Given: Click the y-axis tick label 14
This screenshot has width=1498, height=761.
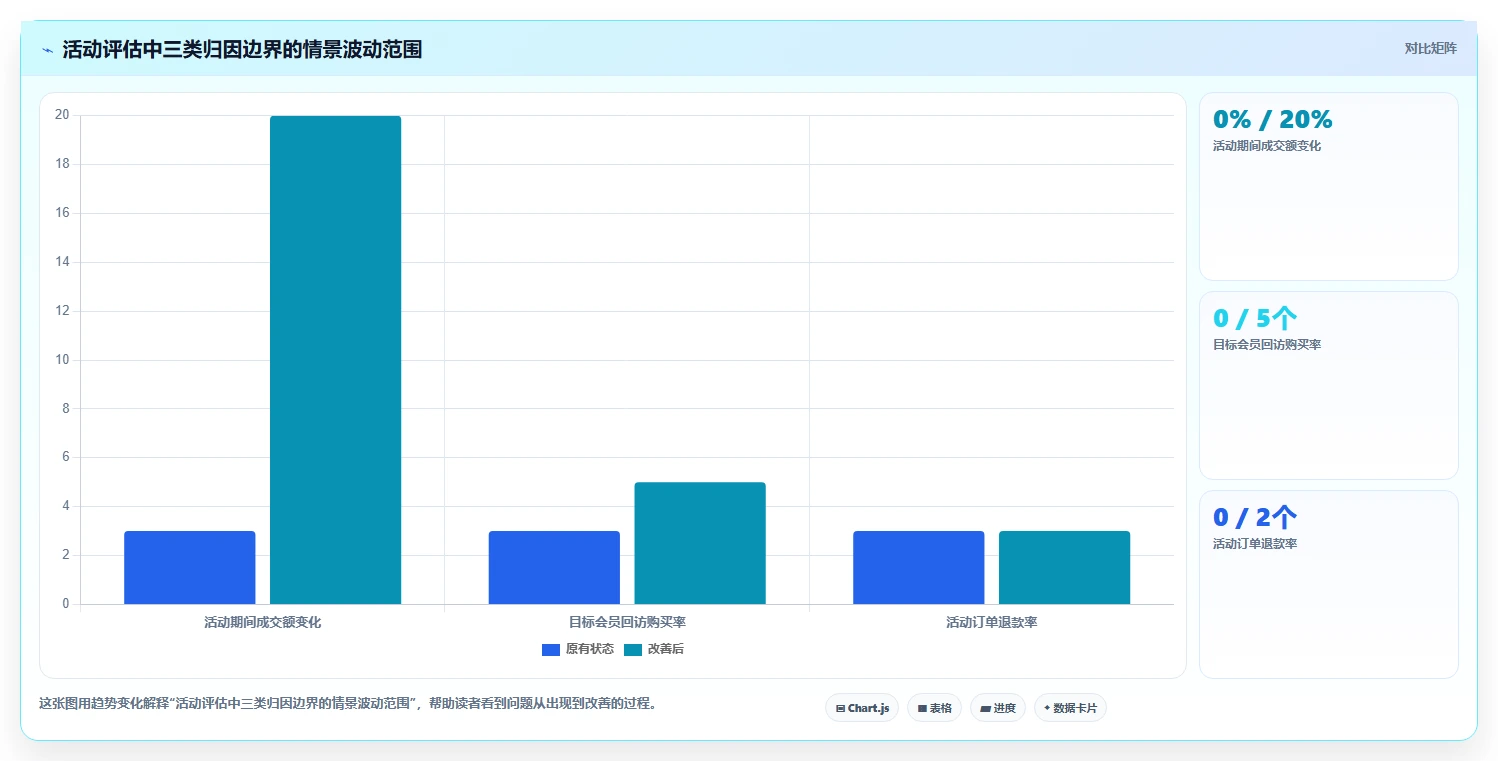Looking at the screenshot, I should click(x=62, y=262).
